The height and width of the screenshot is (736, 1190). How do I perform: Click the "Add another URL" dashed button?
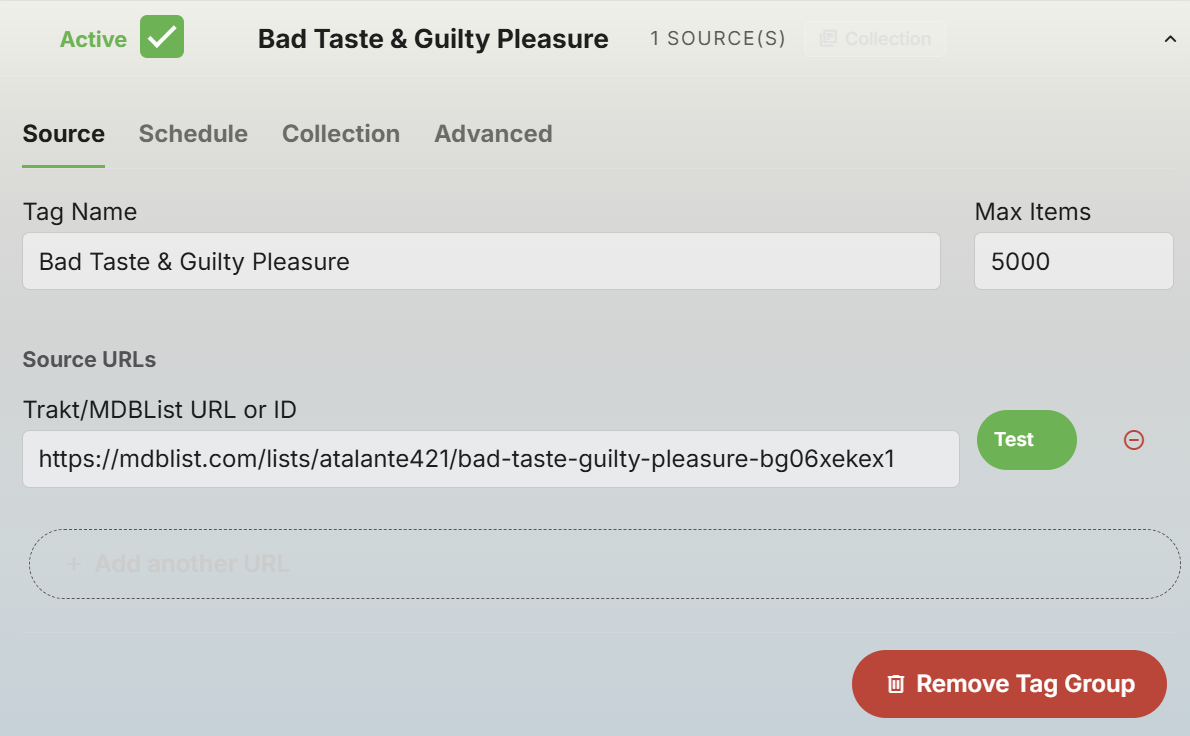point(604,564)
